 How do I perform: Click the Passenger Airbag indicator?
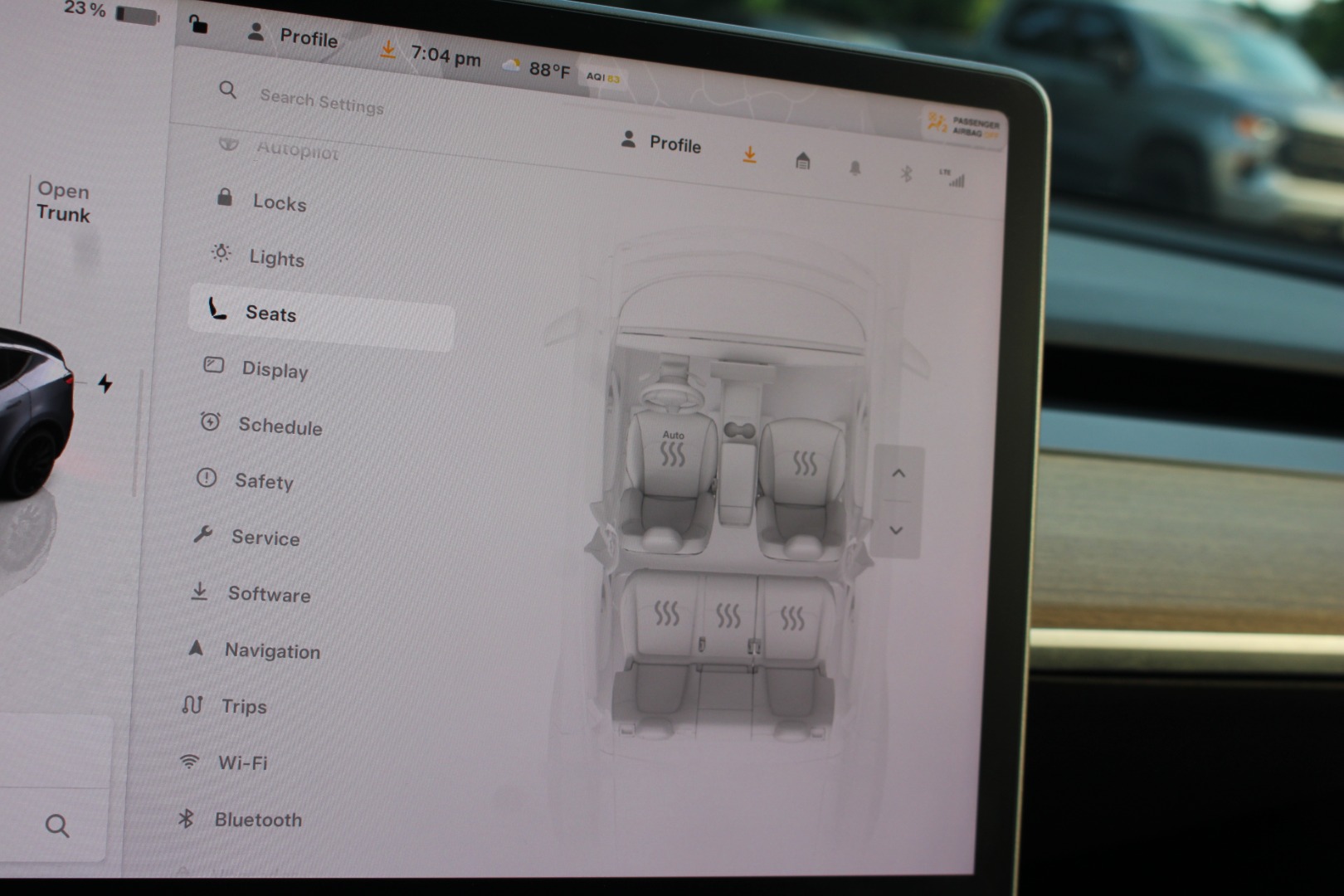964,126
